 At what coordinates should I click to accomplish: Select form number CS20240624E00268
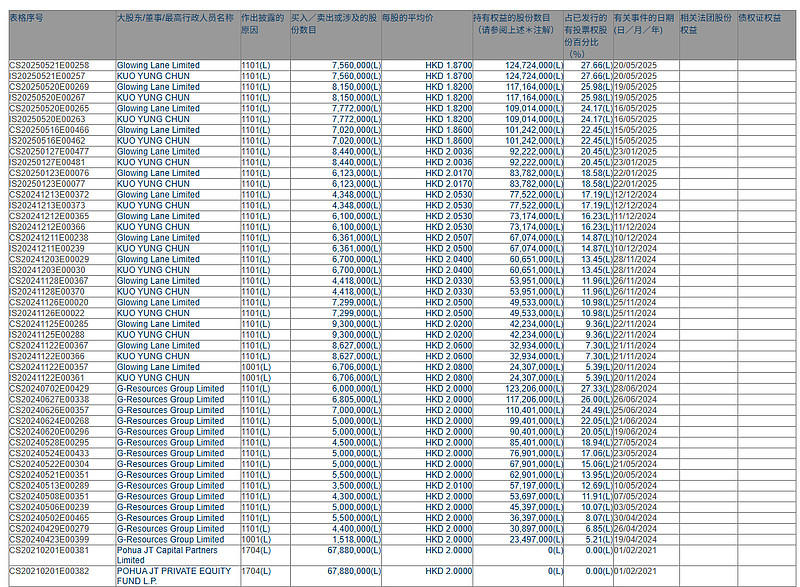(x=49, y=421)
